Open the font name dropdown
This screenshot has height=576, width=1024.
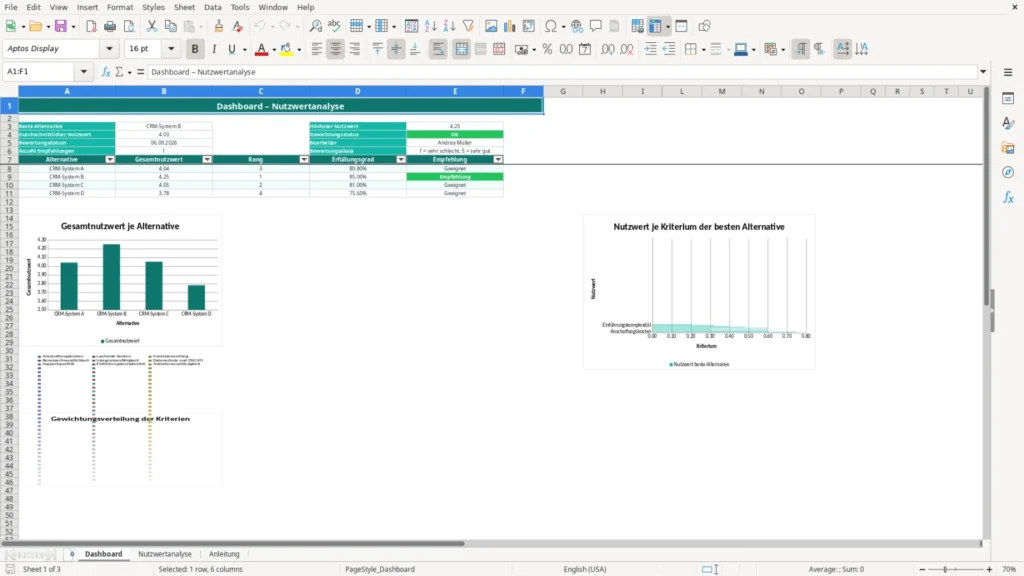109,49
